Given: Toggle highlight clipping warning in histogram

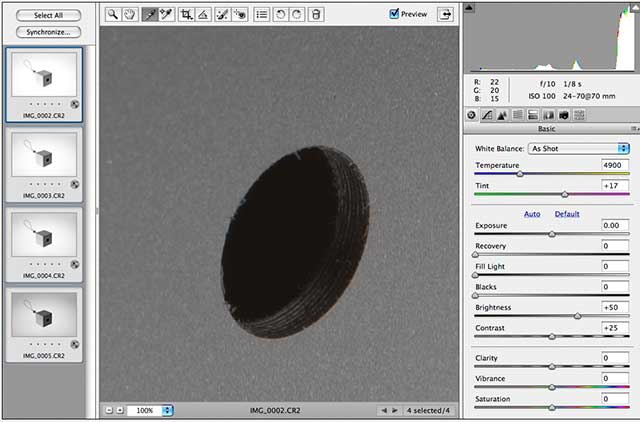Looking at the screenshot, I should 635,7.
